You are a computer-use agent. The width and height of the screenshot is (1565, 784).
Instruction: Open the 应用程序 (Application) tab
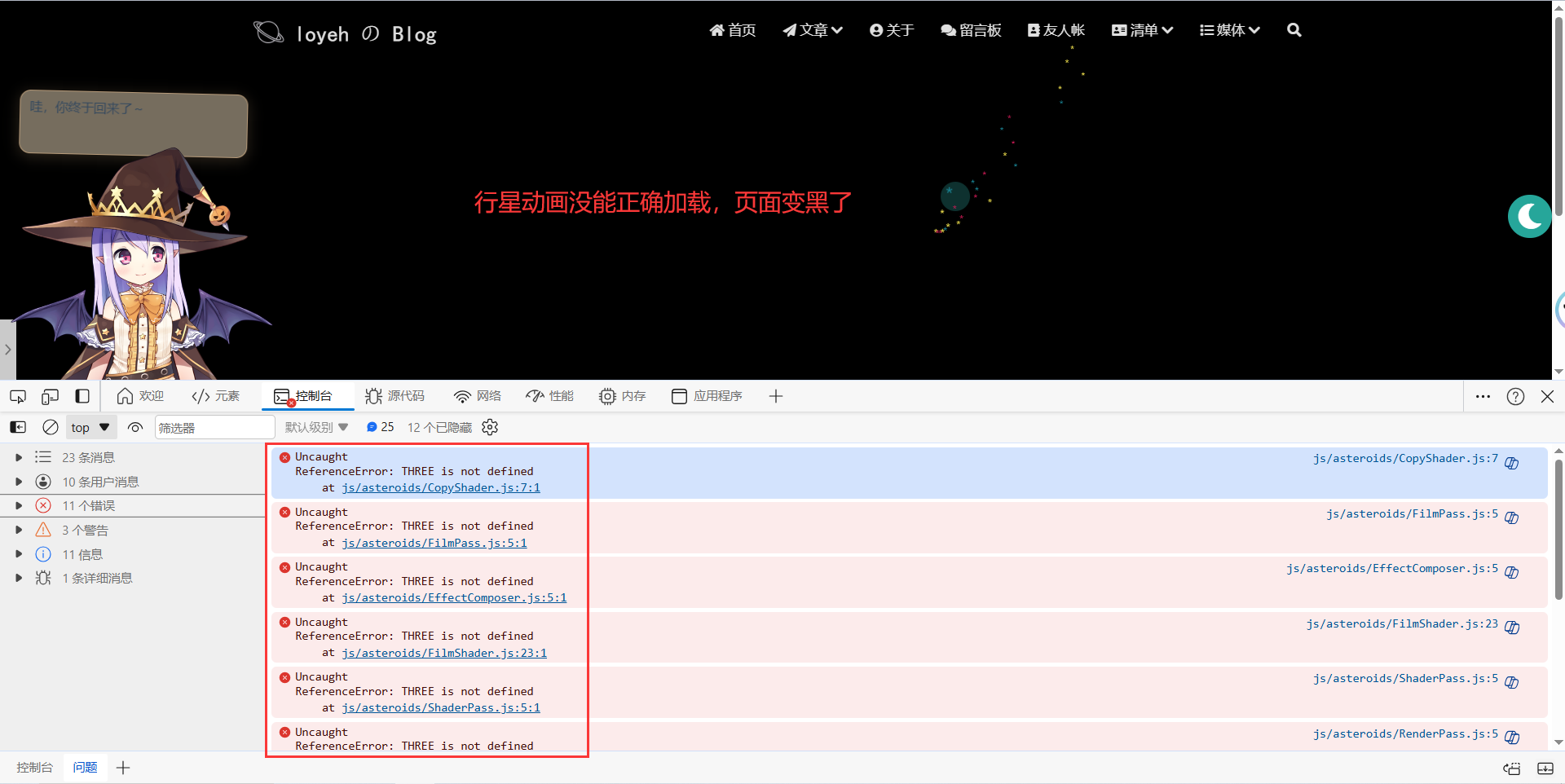click(707, 396)
